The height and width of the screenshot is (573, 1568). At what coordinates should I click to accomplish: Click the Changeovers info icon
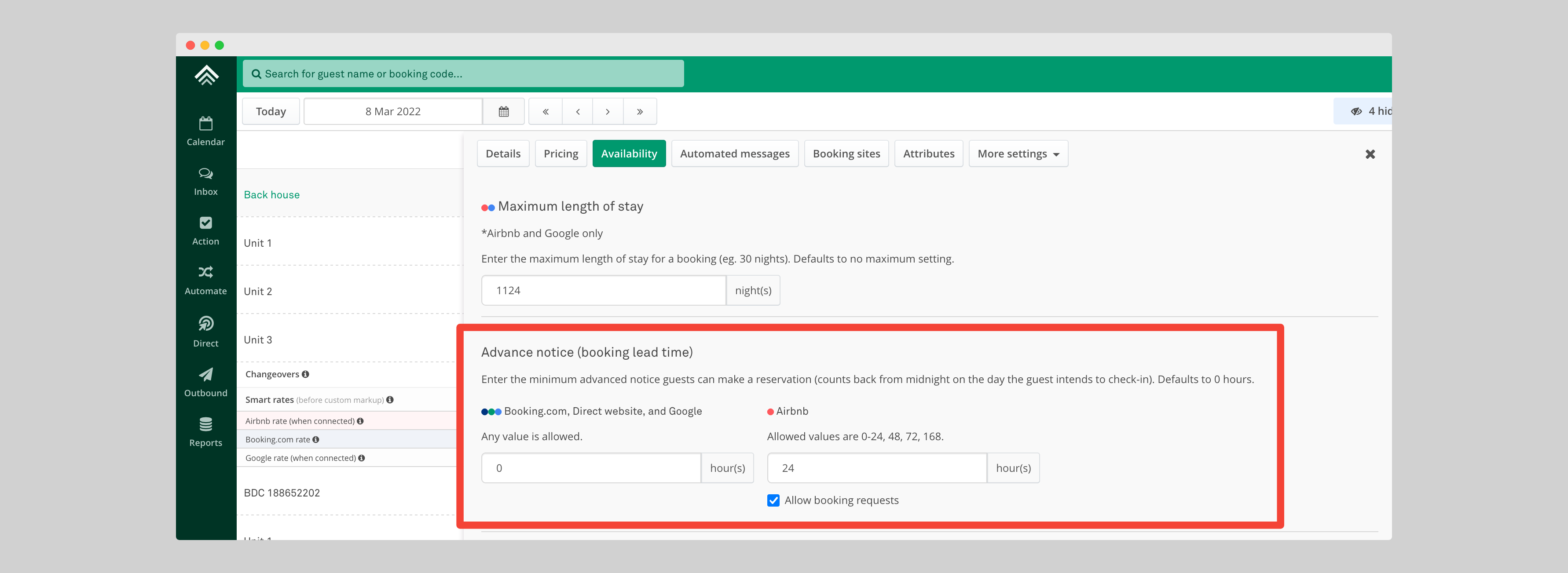306,374
